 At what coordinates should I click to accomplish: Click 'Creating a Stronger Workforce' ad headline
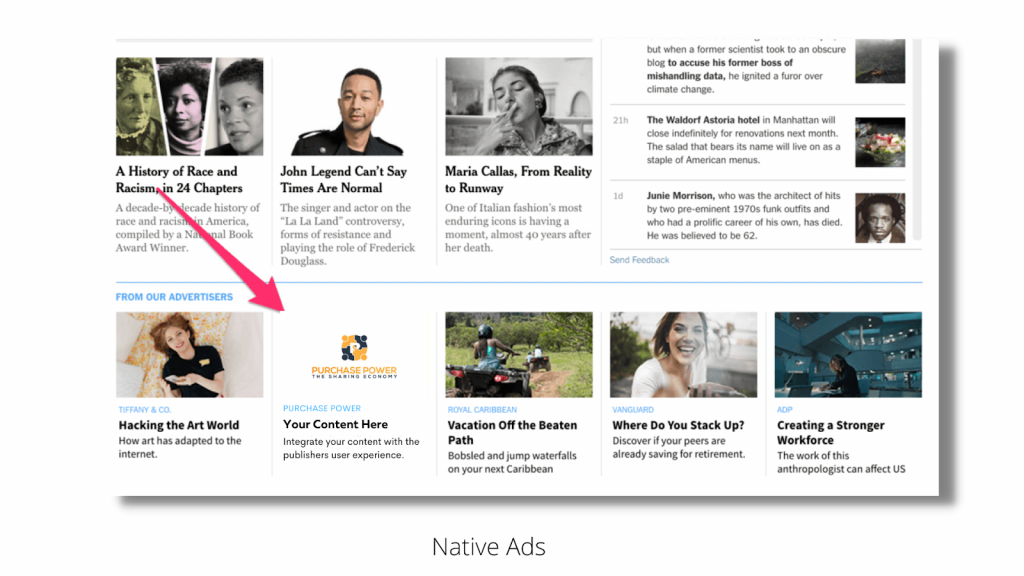(830, 432)
